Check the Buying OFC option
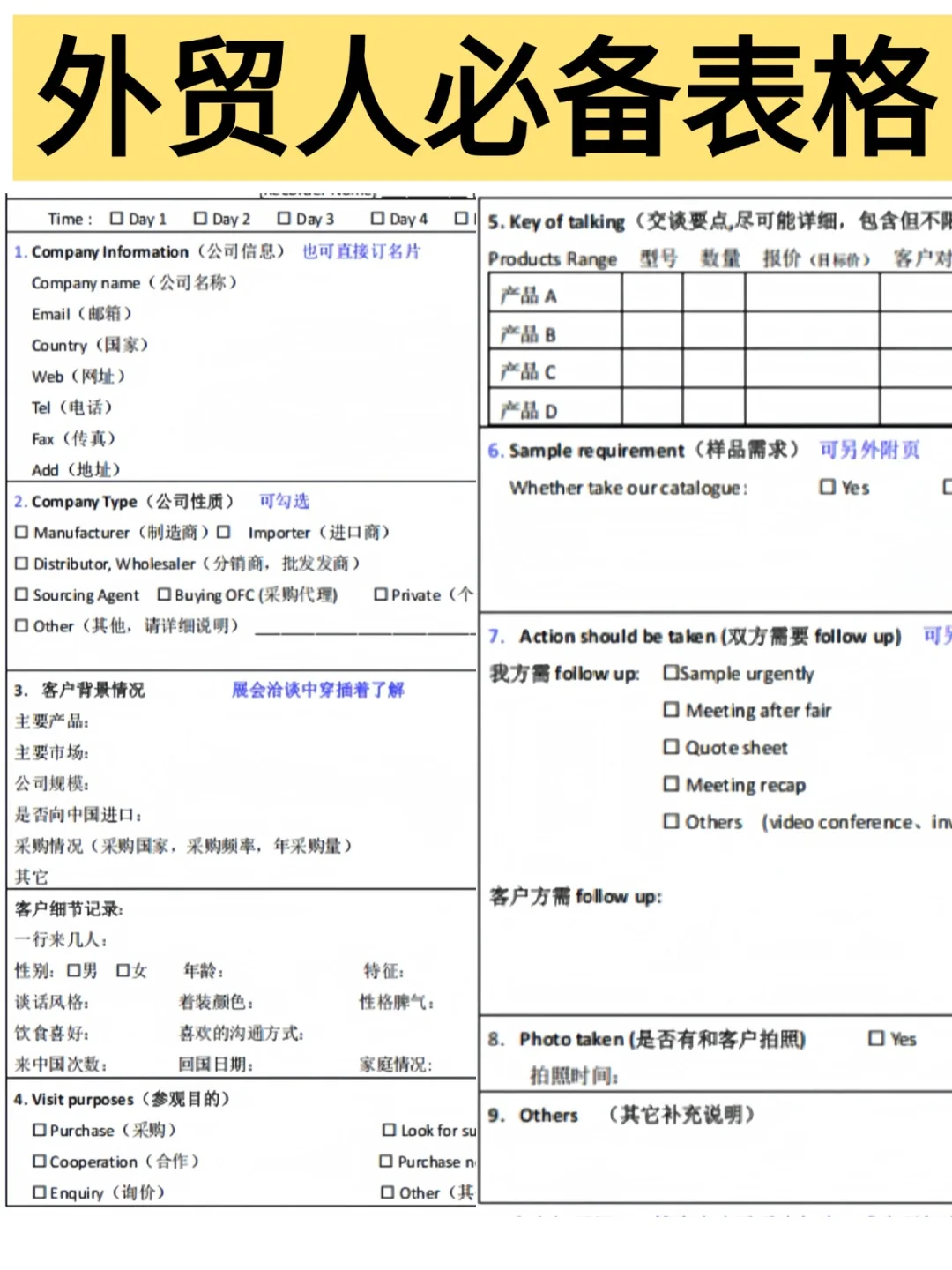The image size is (952, 1270). coord(164,595)
